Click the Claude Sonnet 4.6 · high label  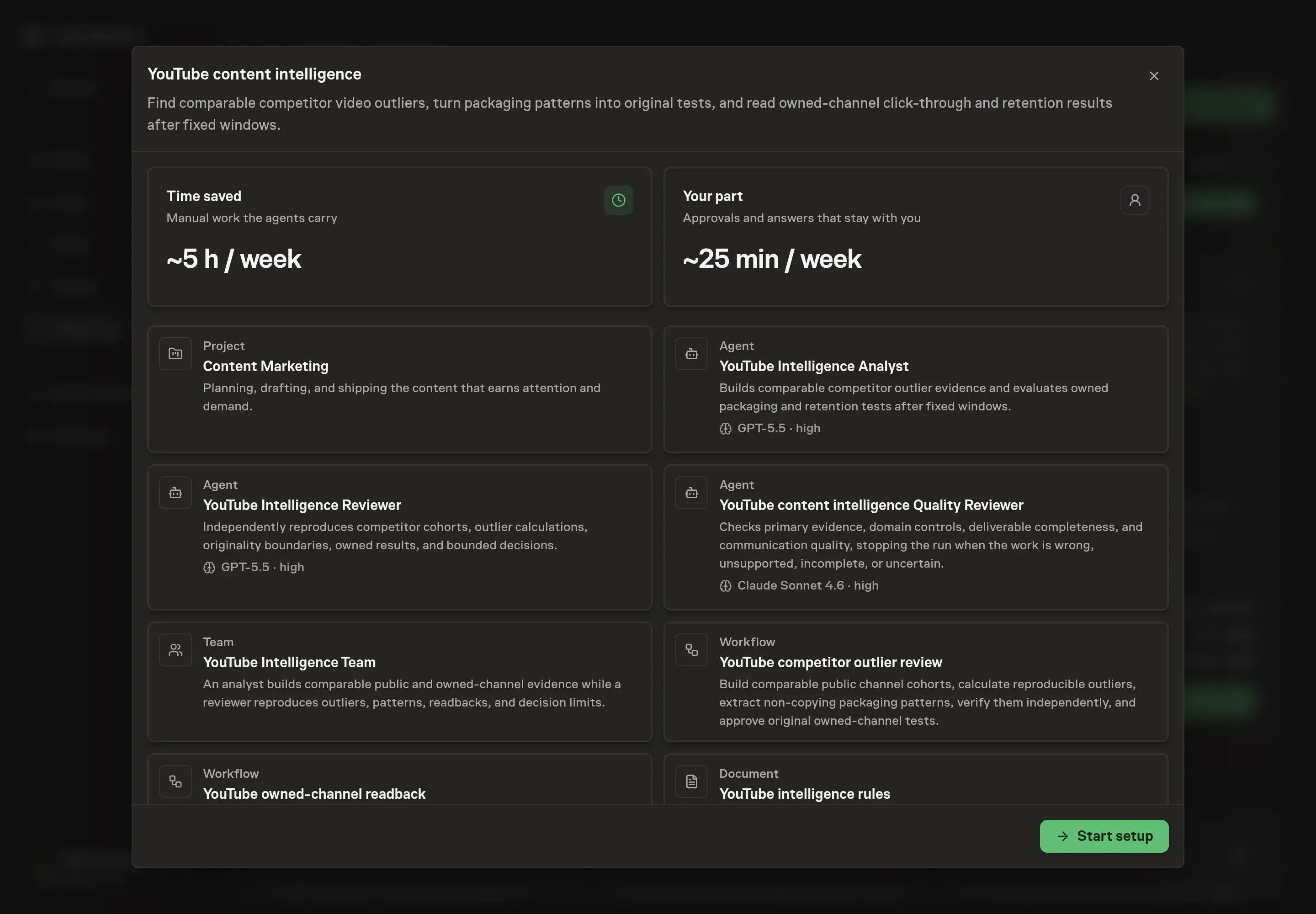point(807,586)
